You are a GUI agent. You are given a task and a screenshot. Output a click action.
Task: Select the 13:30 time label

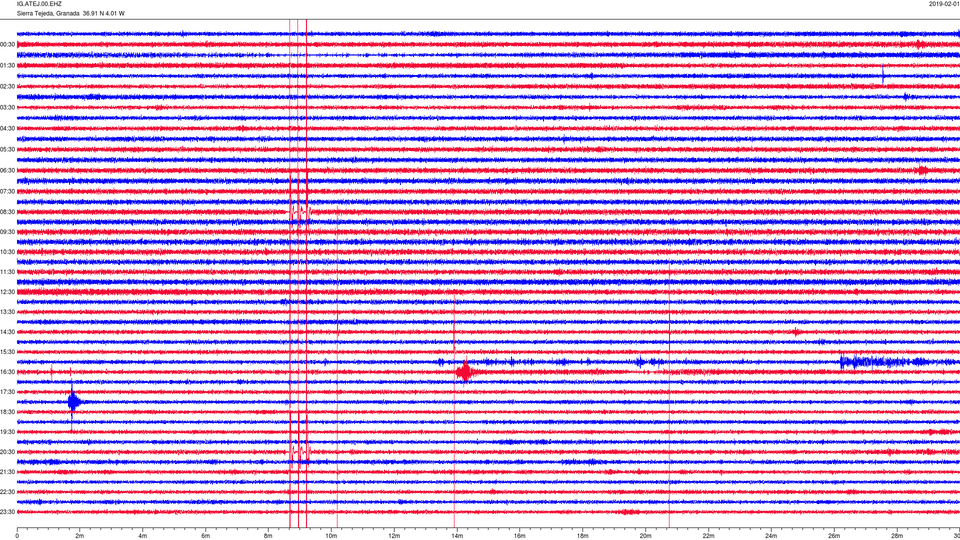[x=7, y=312]
